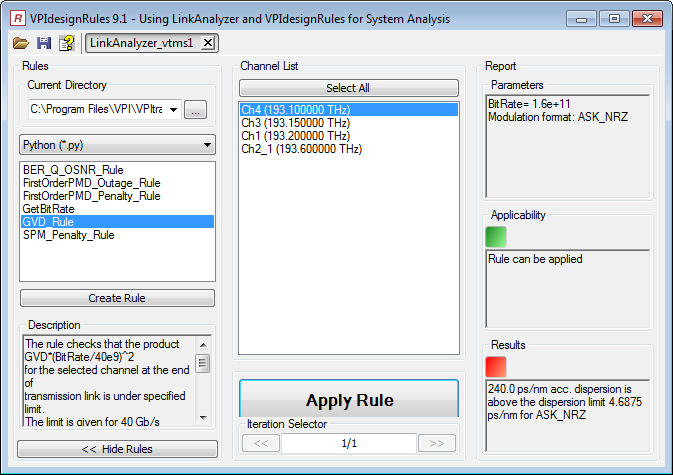673x475 pixels.
Task: Click the BitRate= 1.6e+11 parameter text
Action: [x=529, y=104]
